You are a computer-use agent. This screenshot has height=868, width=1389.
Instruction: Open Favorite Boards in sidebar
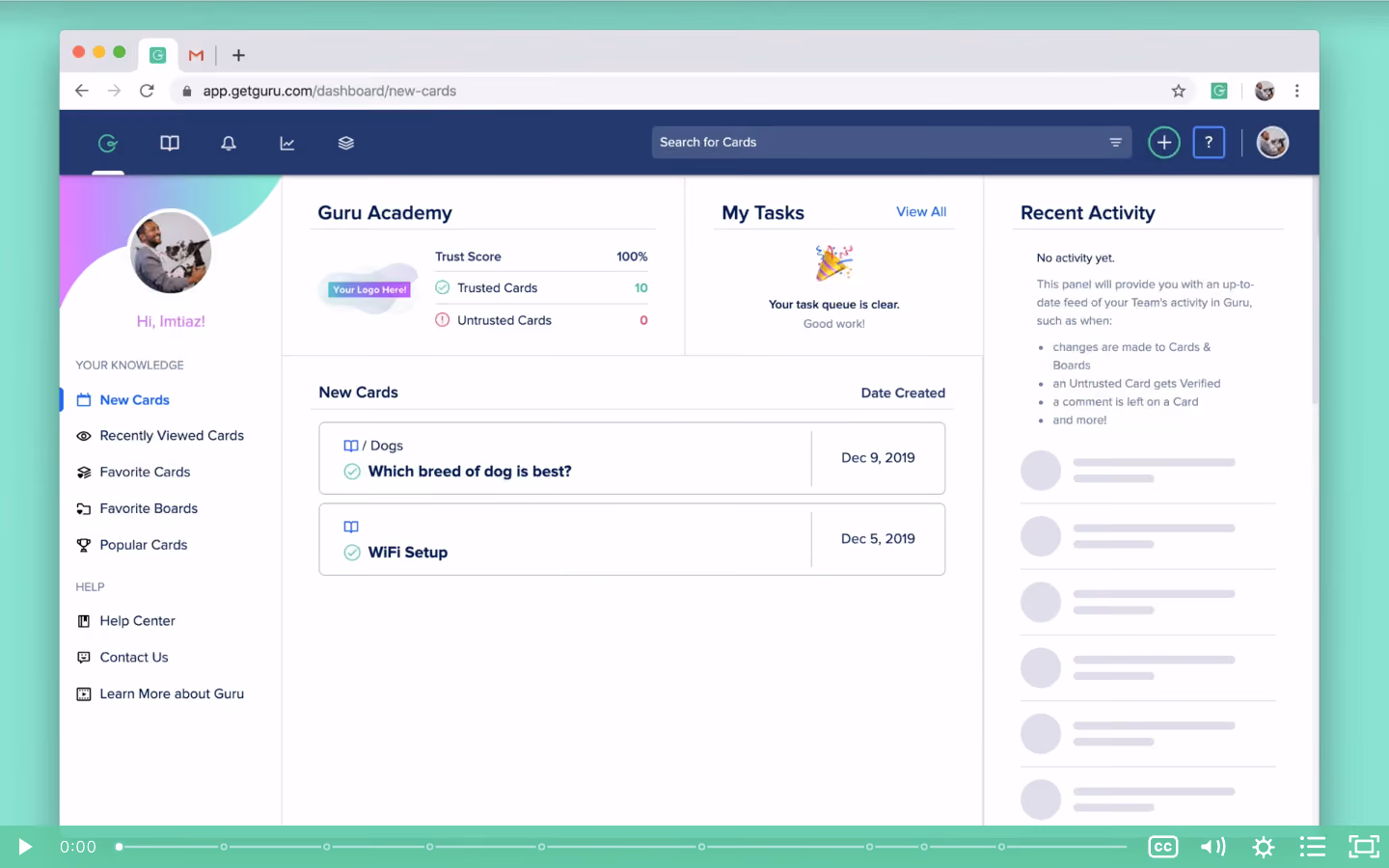(x=149, y=509)
